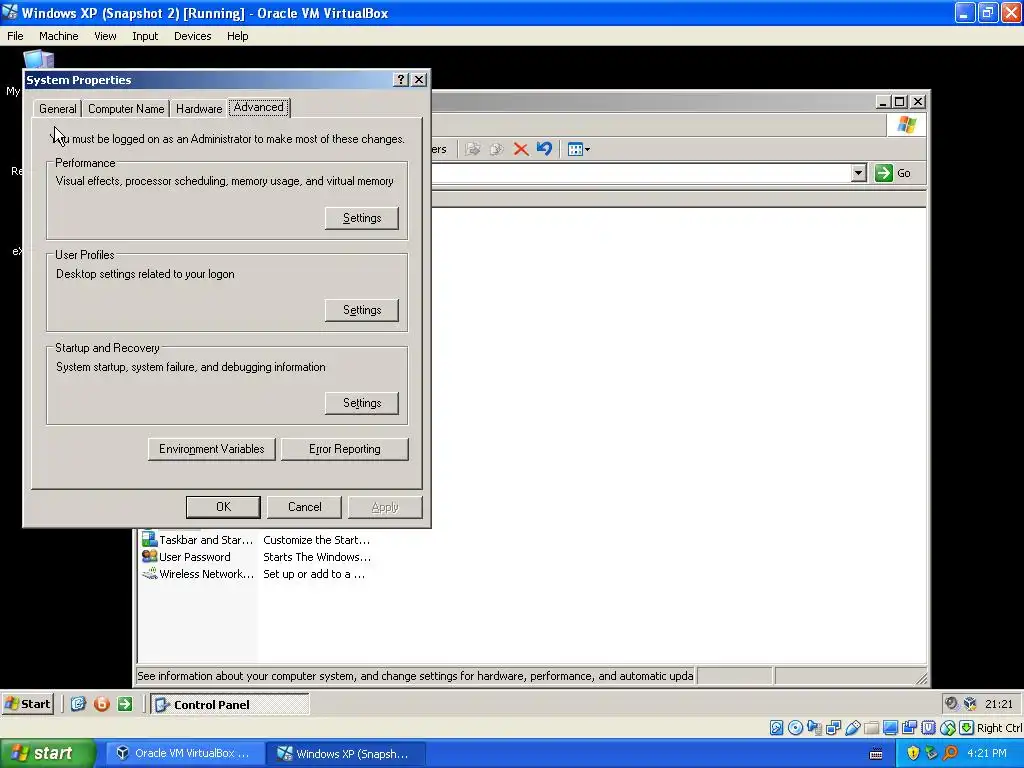This screenshot has width=1024, height=768.
Task: Click Internet Explorer quick launch icon in guest
Action: [78, 704]
